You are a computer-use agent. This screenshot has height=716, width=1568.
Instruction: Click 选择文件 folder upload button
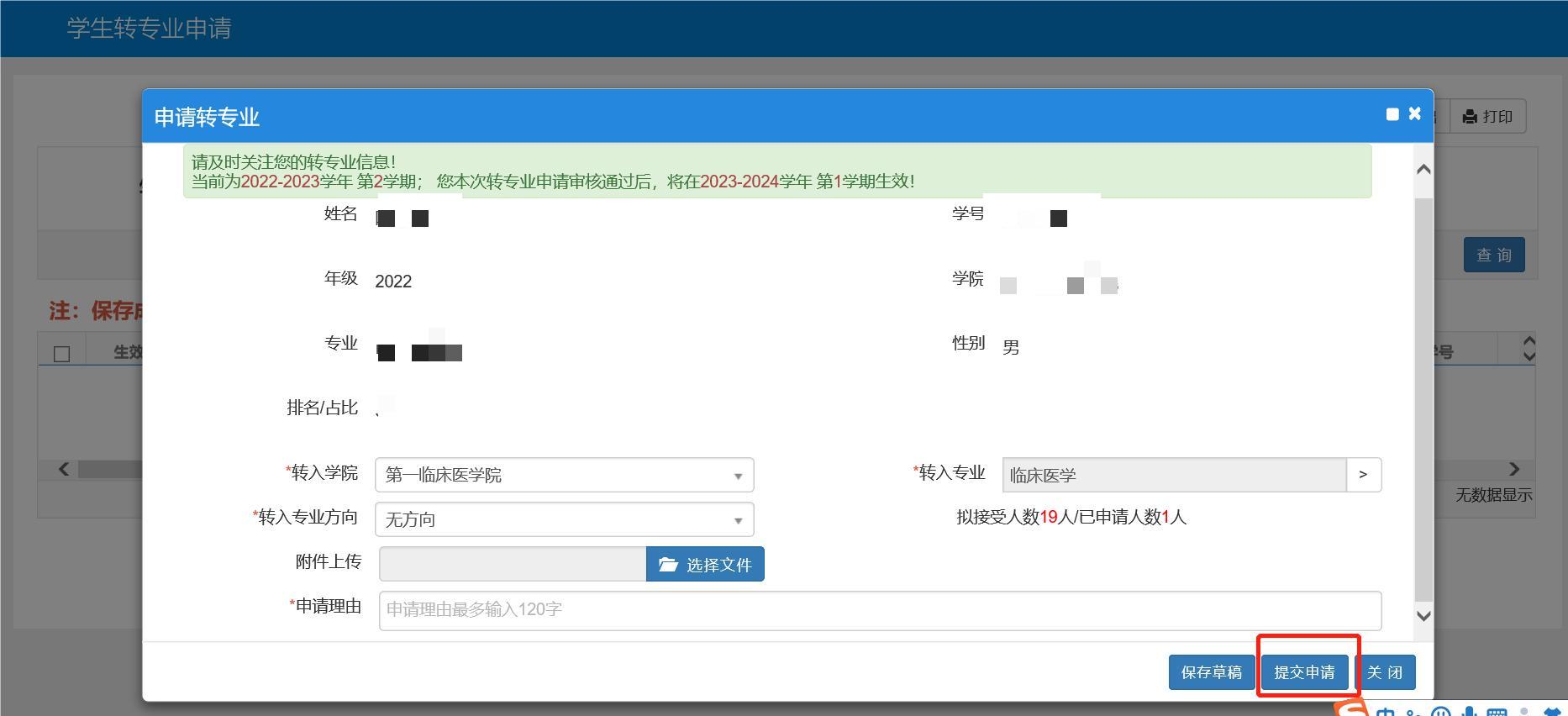pos(705,565)
